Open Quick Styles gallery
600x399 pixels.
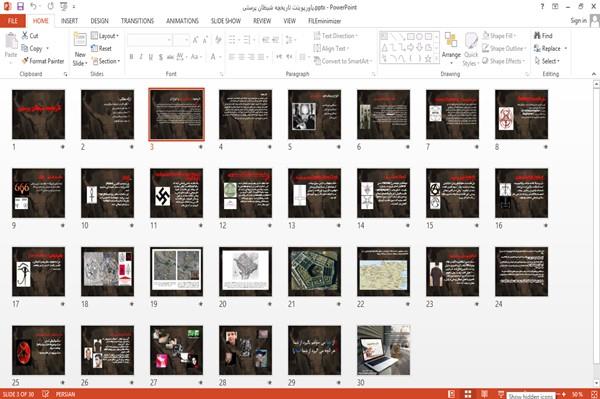471,49
